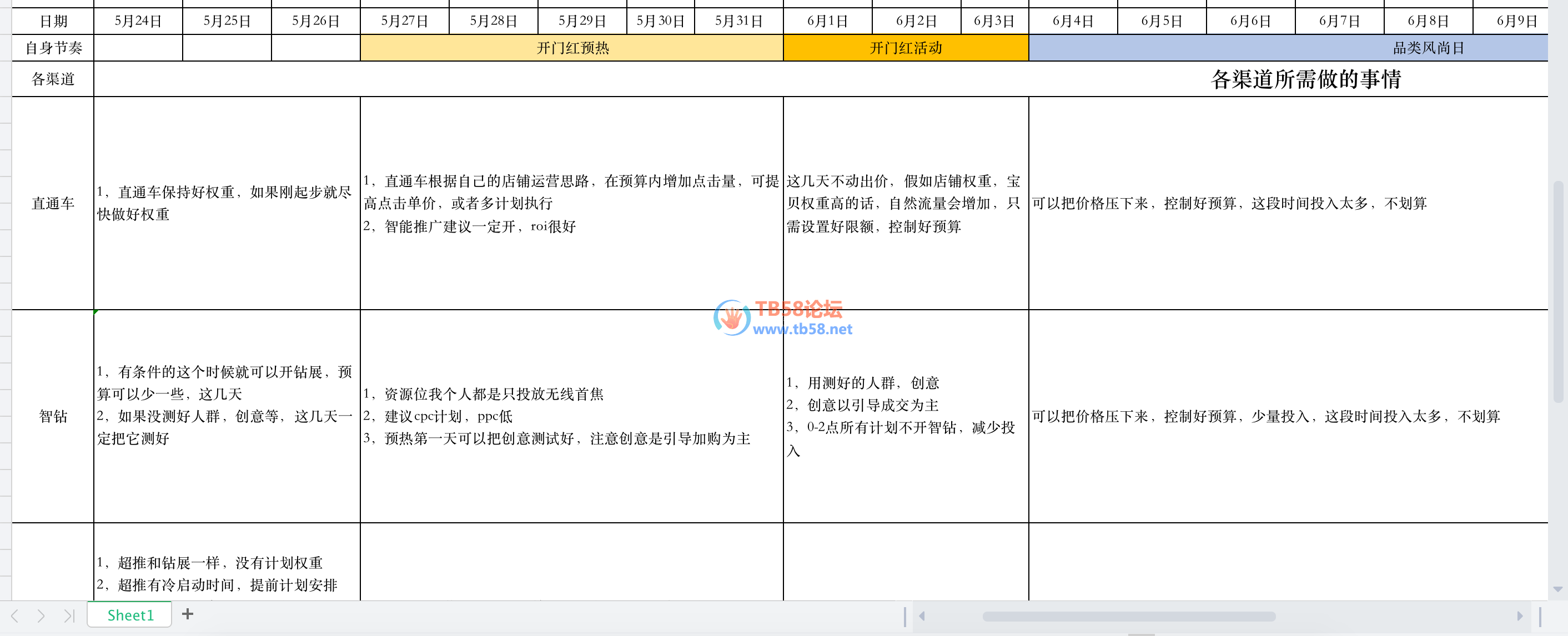The height and width of the screenshot is (636, 1568).
Task: Select the 5月24日 date cell
Action: point(137,20)
